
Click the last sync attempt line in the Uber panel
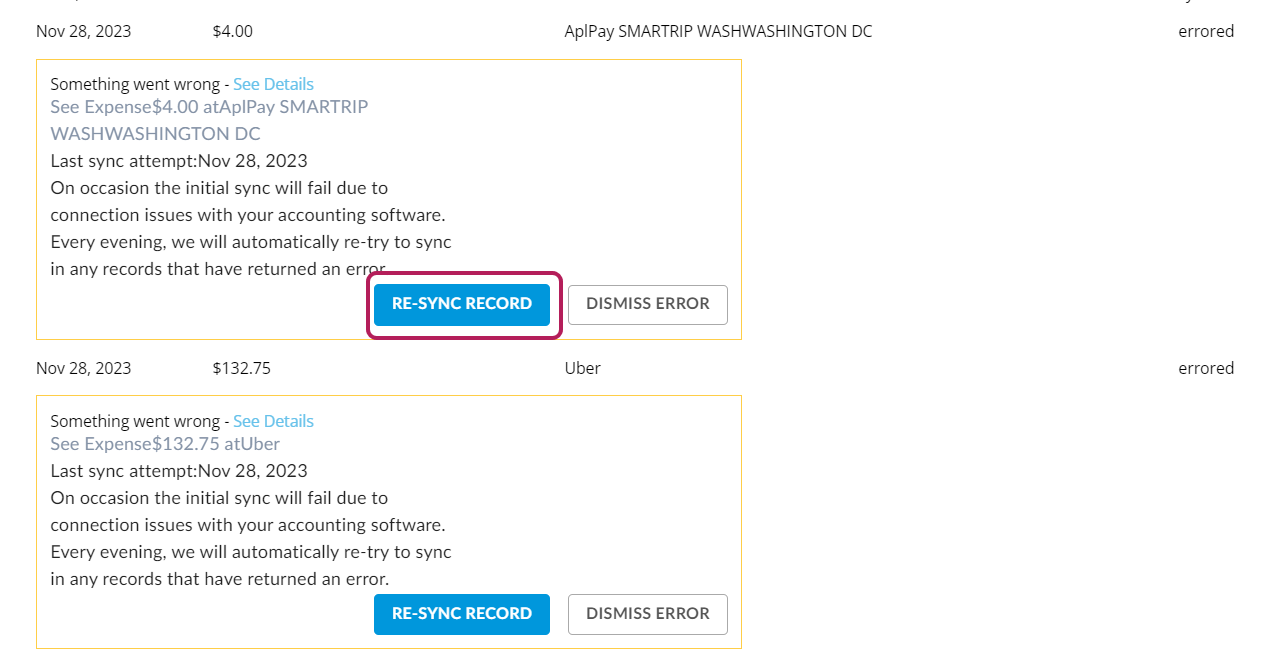tap(178, 471)
